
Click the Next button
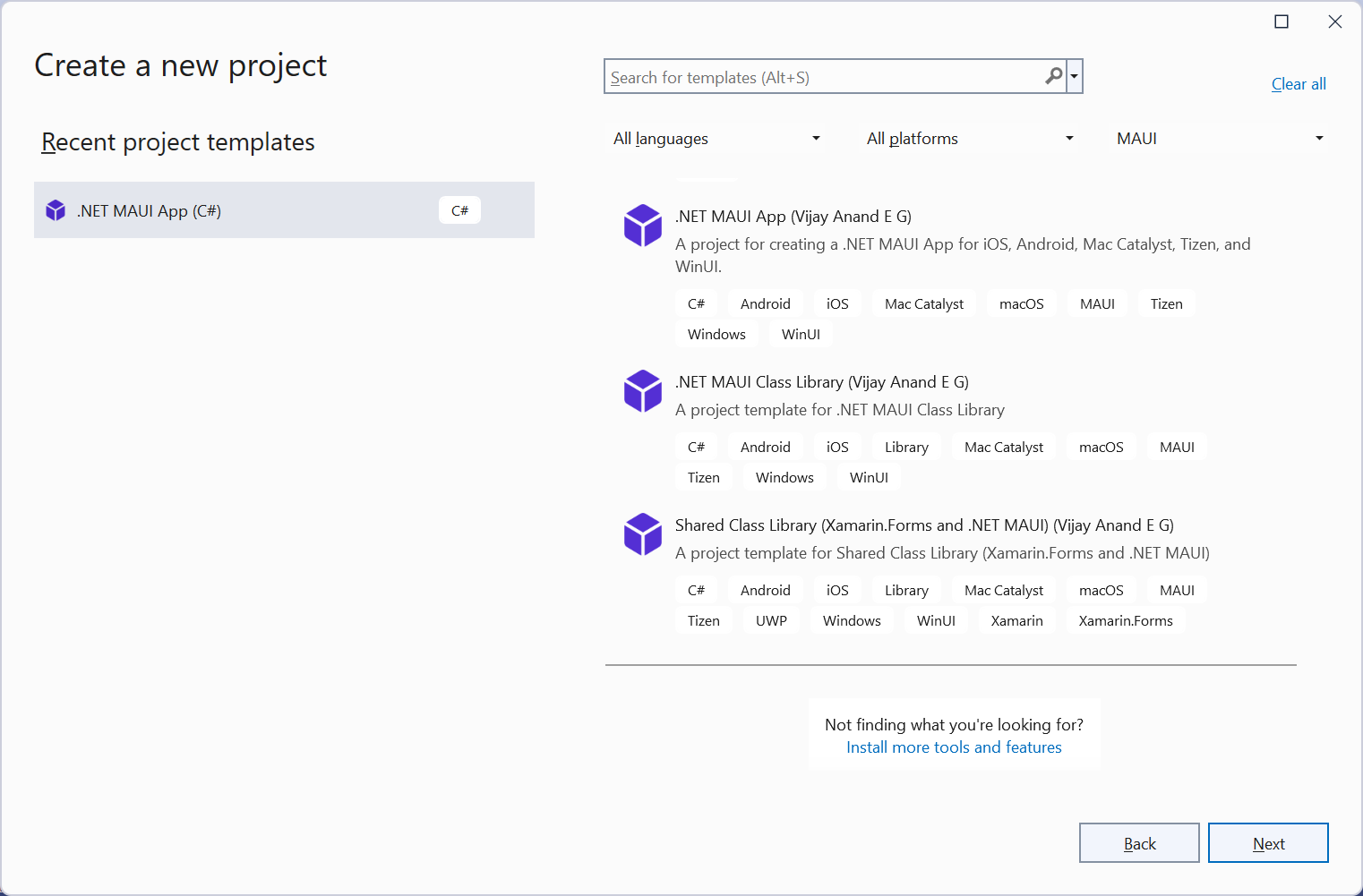(x=1268, y=843)
